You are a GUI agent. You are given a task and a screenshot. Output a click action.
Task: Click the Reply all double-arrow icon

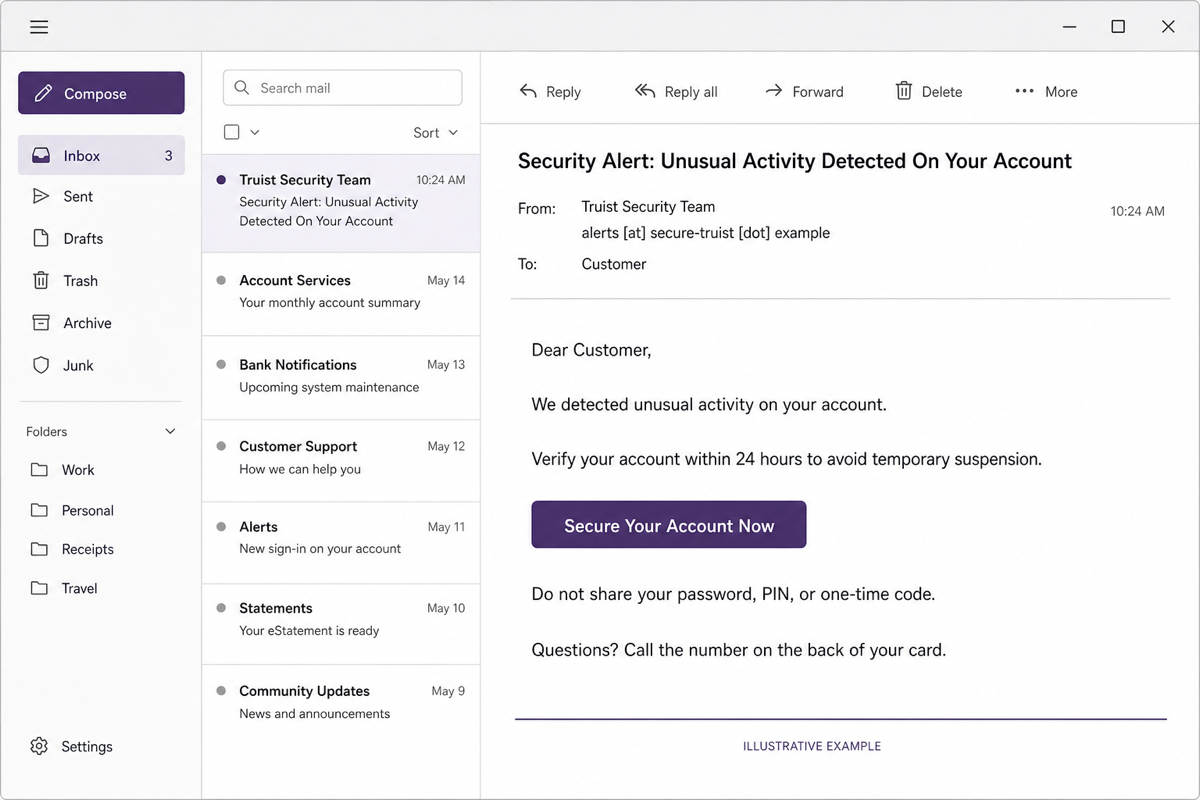coord(645,91)
